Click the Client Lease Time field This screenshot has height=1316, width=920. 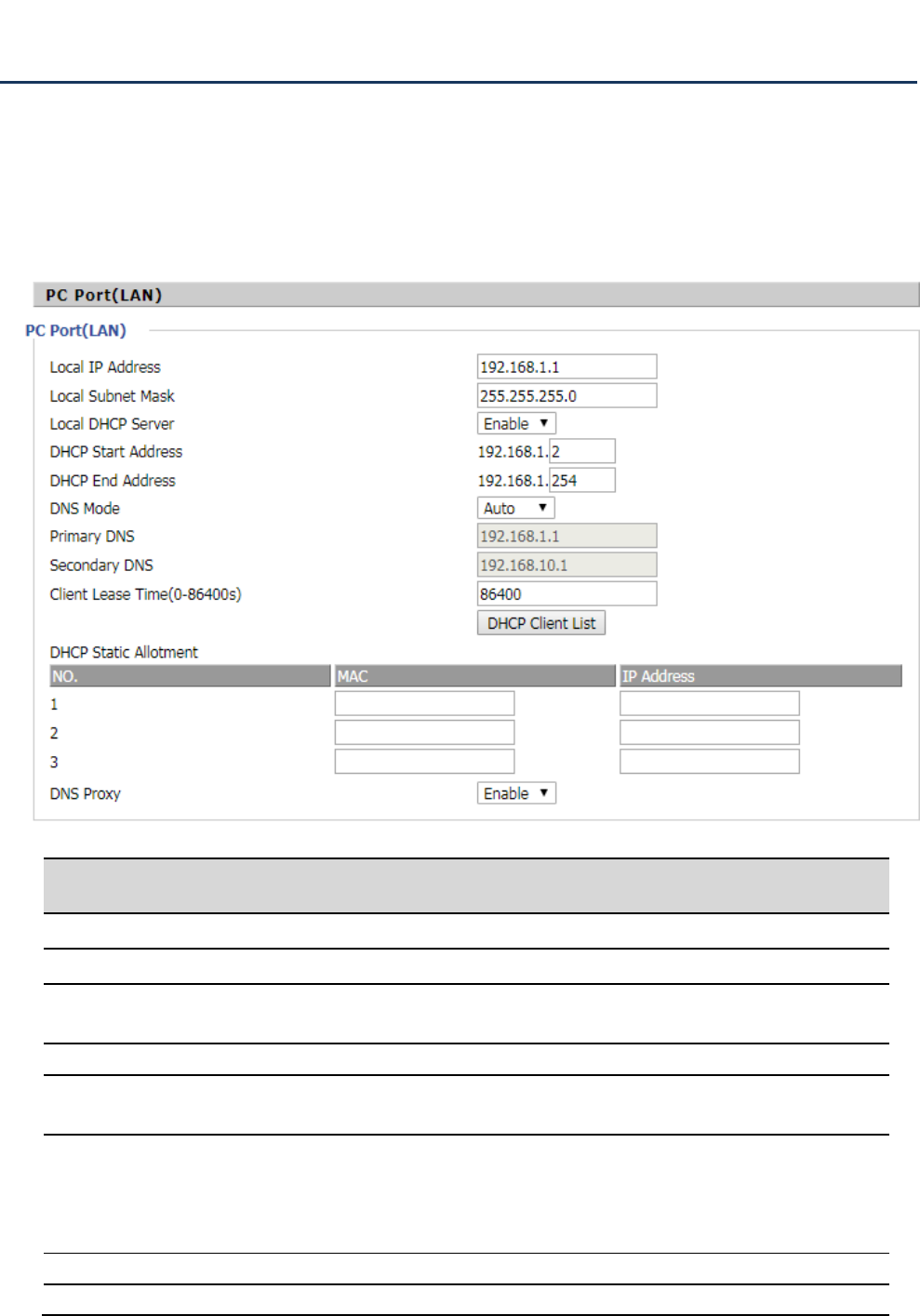click(567, 593)
